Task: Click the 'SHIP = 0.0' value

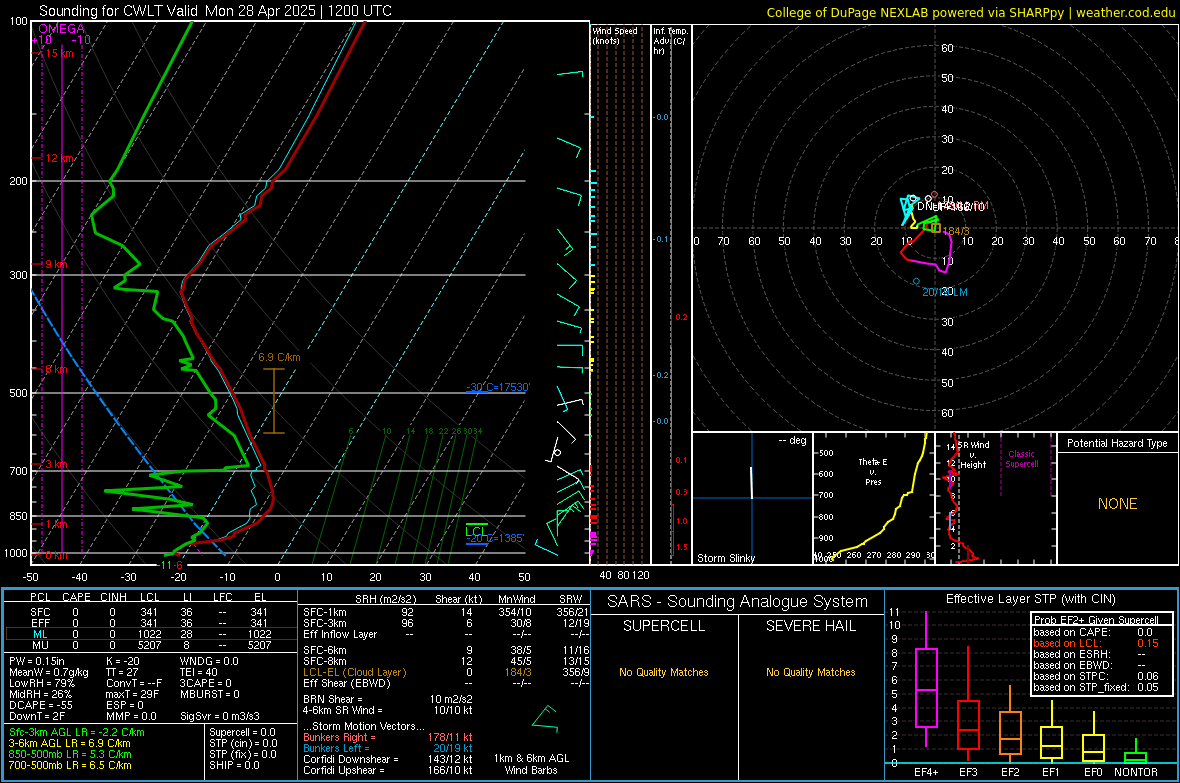Action: (x=234, y=765)
